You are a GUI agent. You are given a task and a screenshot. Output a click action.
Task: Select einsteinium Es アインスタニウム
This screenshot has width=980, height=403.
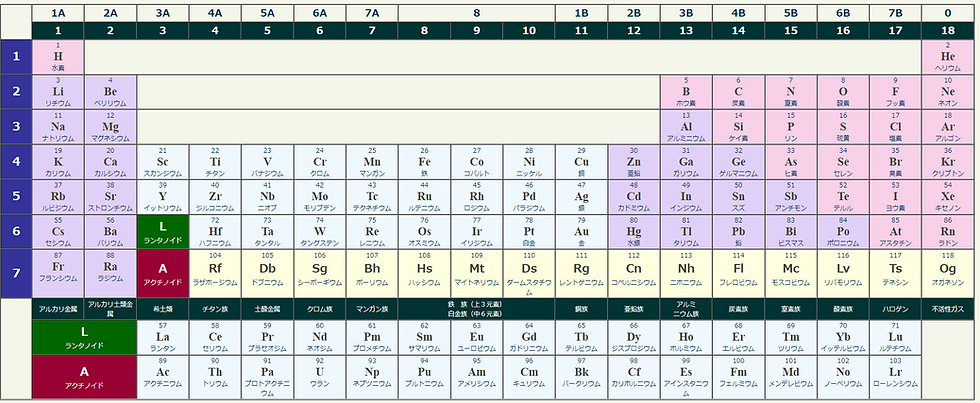coord(686,377)
